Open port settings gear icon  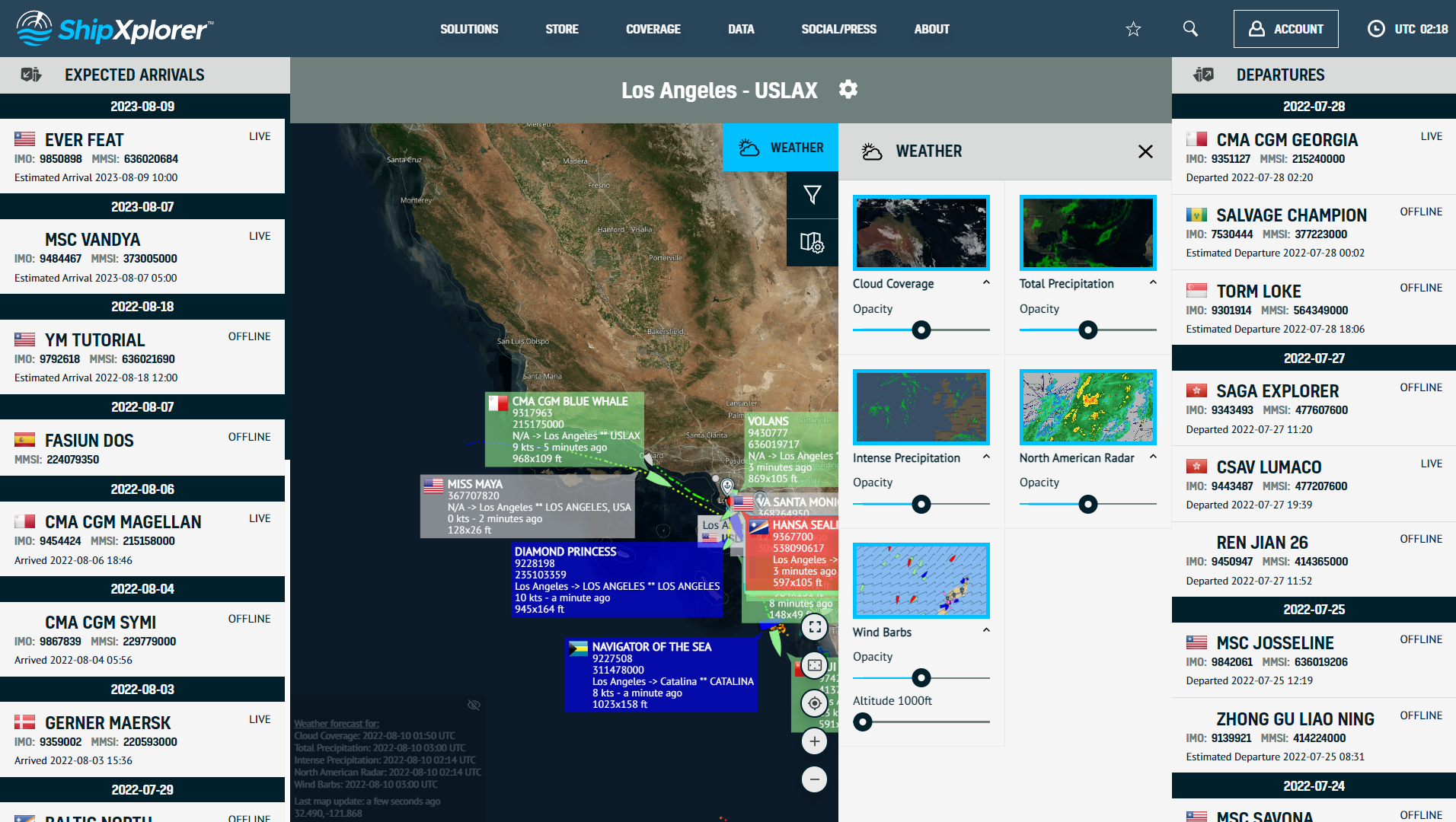coord(848,90)
